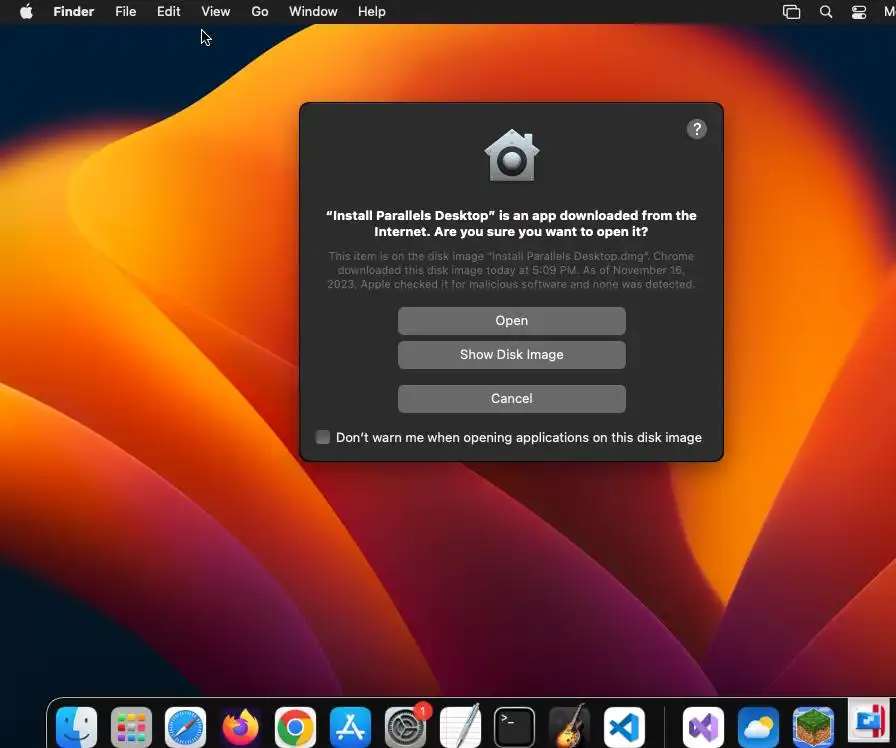This screenshot has height=748, width=896.
Task: Launch Visual Studio from the Dock
Action: point(703,727)
